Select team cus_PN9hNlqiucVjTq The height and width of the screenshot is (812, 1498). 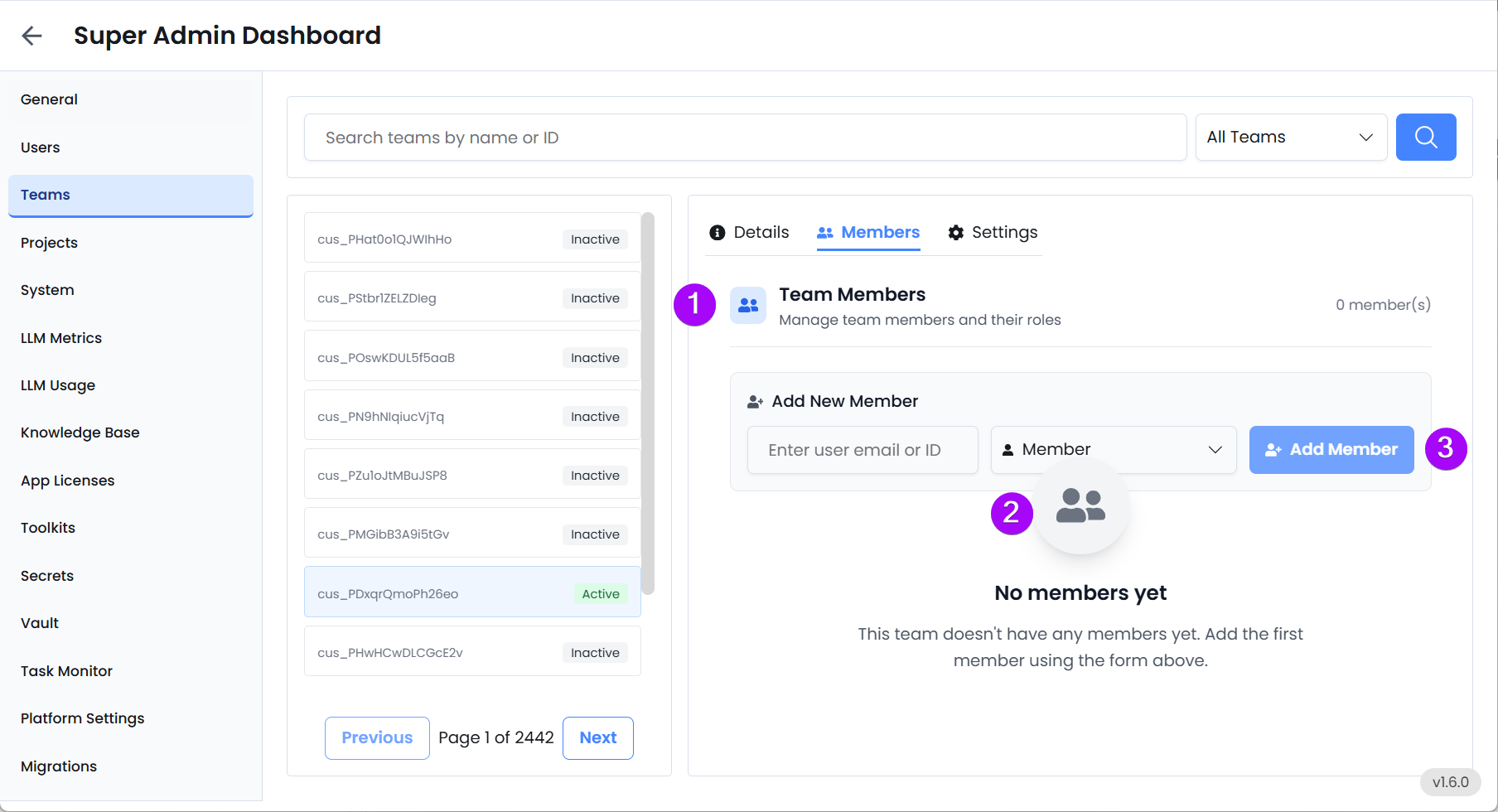click(x=472, y=415)
